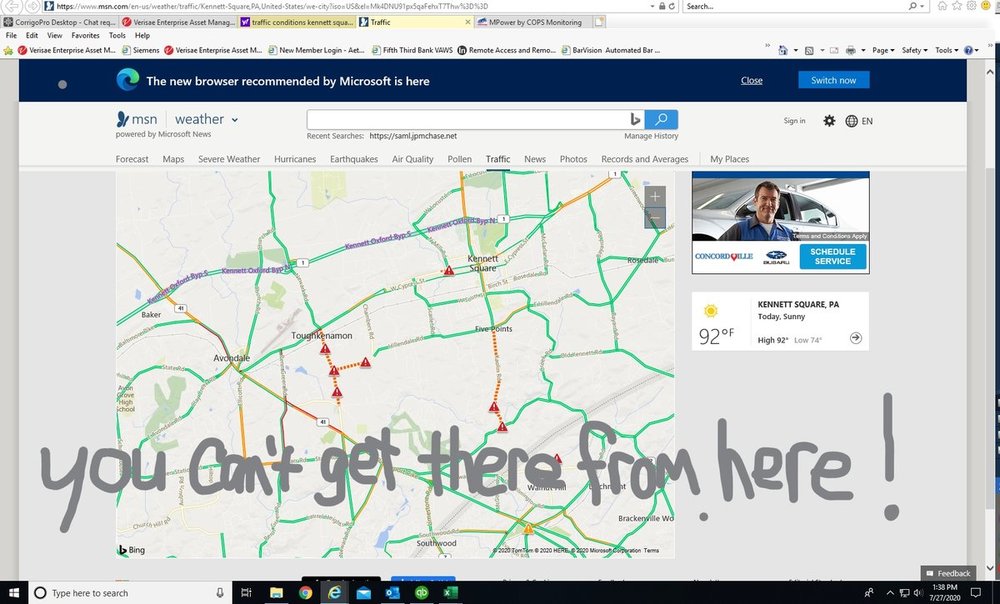Open the Manage History link
Viewport: 1000px width, 604px height.
pyautogui.click(x=651, y=135)
